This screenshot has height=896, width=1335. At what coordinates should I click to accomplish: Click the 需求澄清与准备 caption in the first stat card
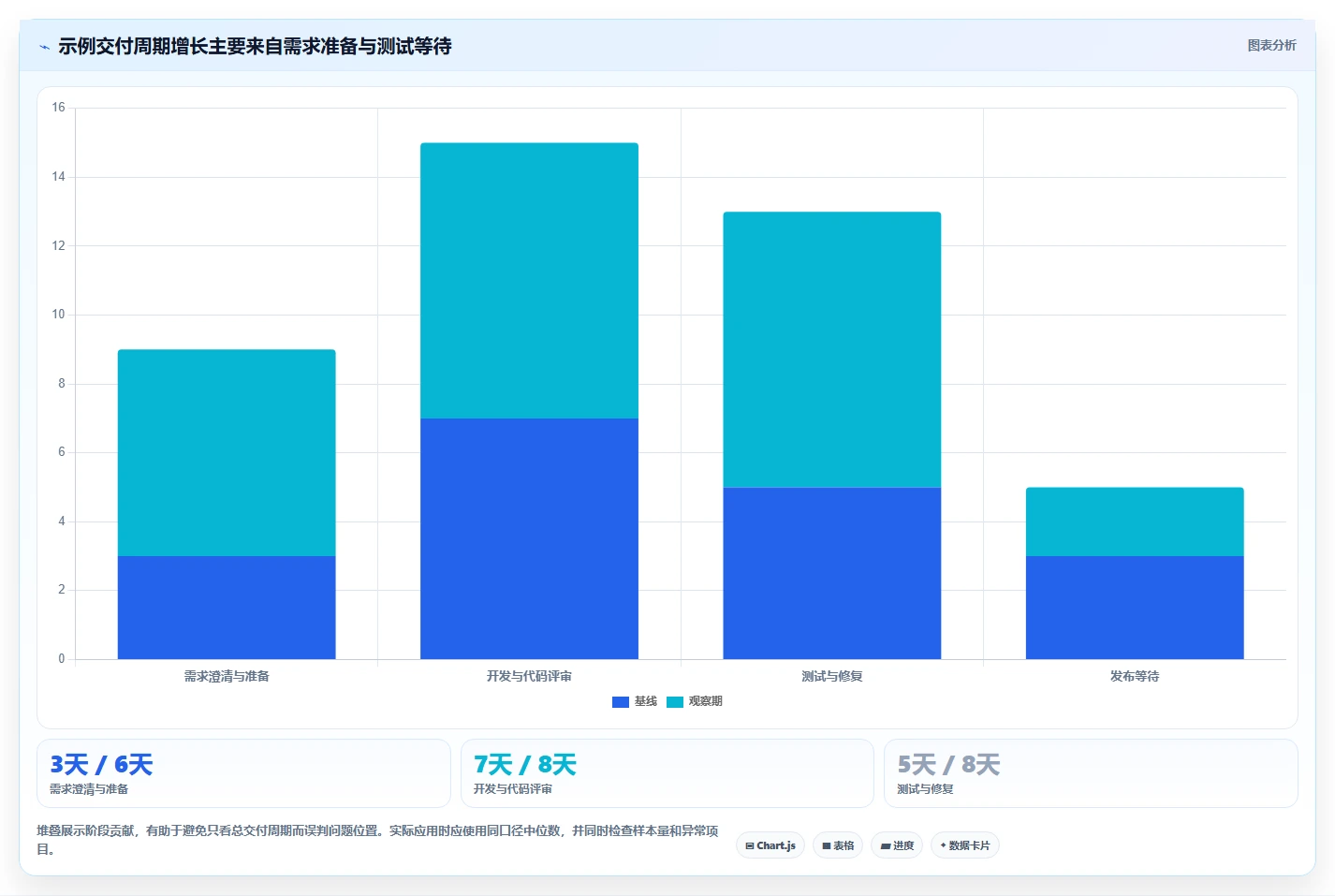[89, 789]
